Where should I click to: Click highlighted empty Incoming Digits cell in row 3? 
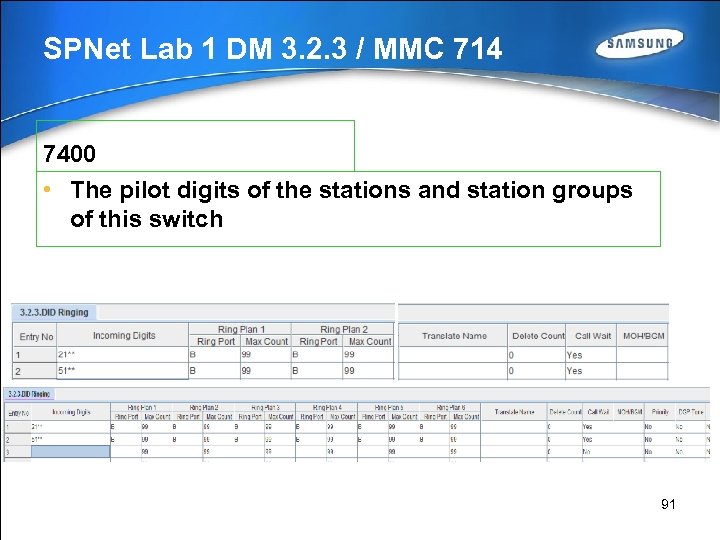(x=71, y=452)
